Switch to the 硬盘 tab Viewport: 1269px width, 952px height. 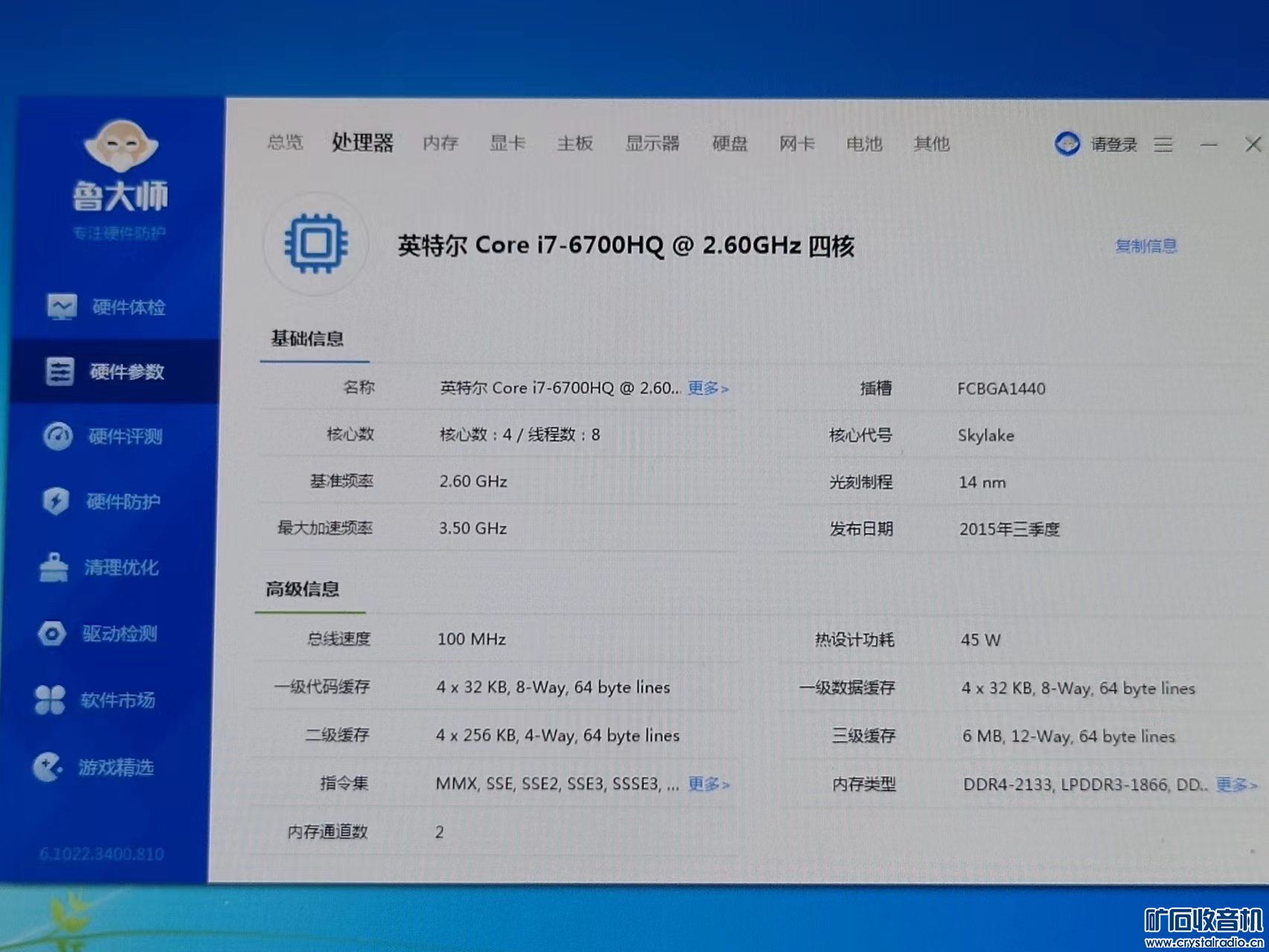pos(730,143)
